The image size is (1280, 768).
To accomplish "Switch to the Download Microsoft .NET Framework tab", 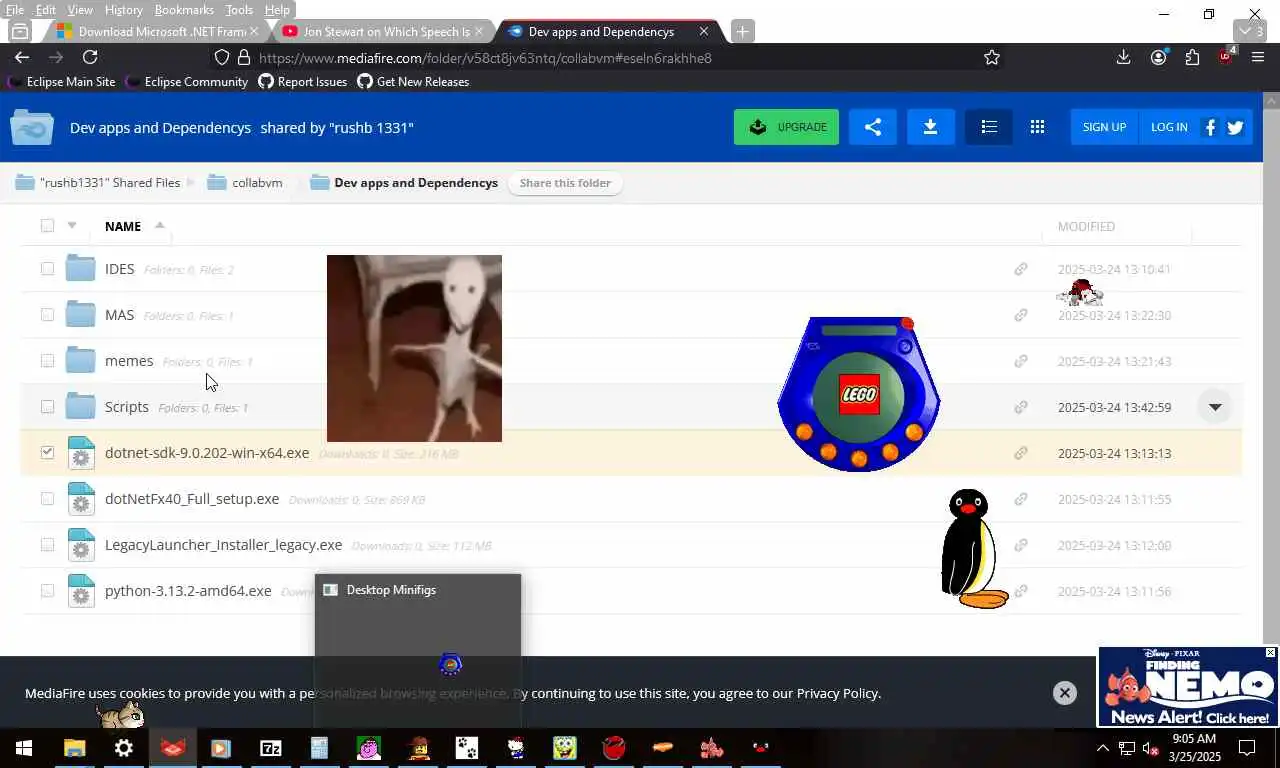I will click(x=157, y=31).
